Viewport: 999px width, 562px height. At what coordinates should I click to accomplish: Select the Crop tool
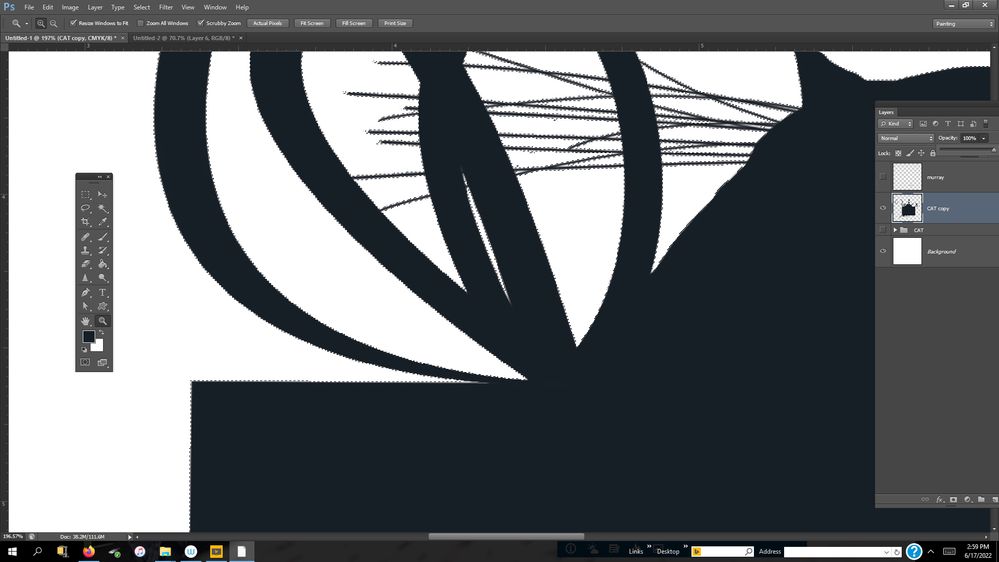tap(85, 222)
